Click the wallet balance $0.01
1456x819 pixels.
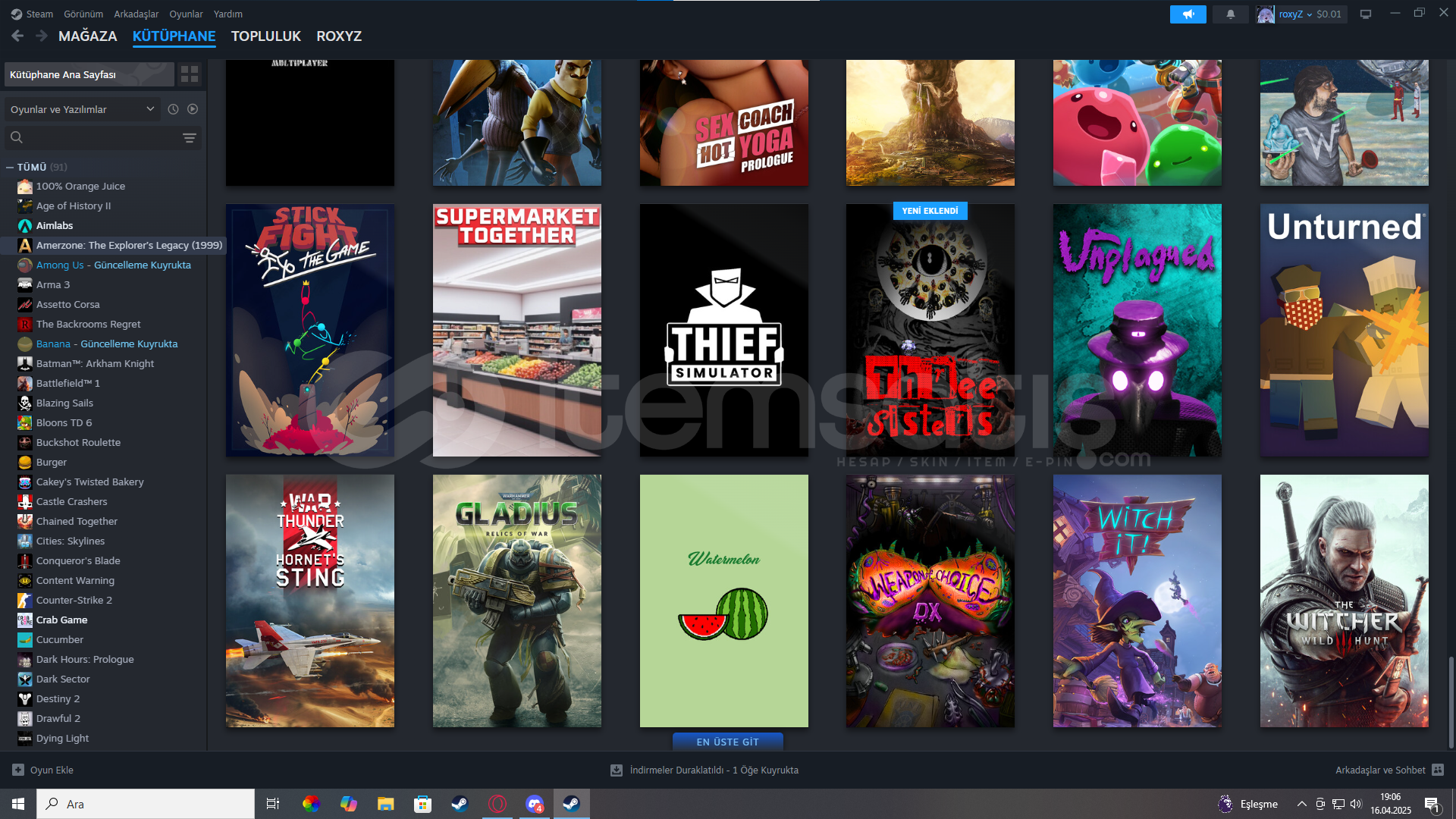pyautogui.click(x=1329, y=14)
